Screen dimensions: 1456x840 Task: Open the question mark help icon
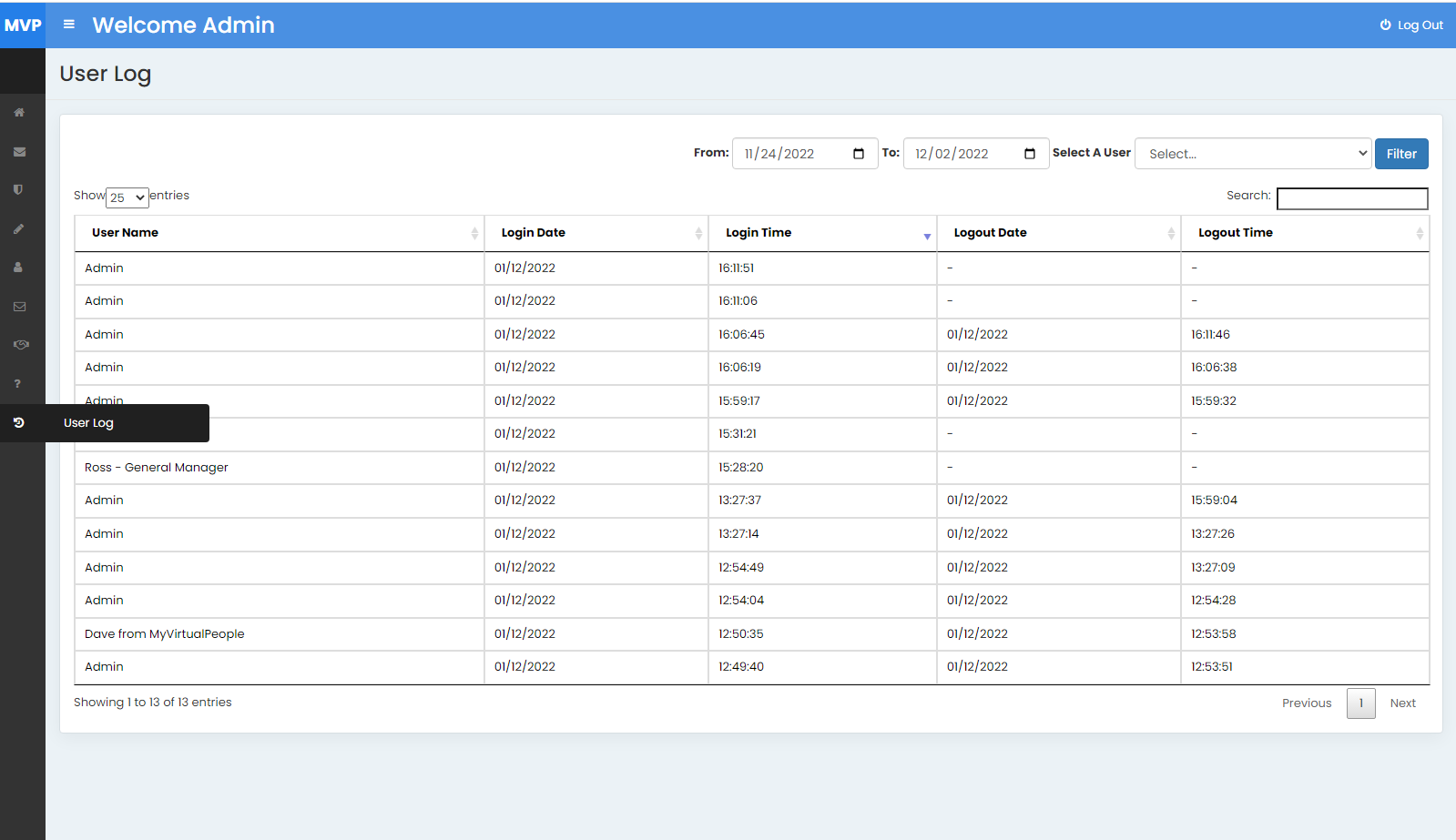point(18,384)
